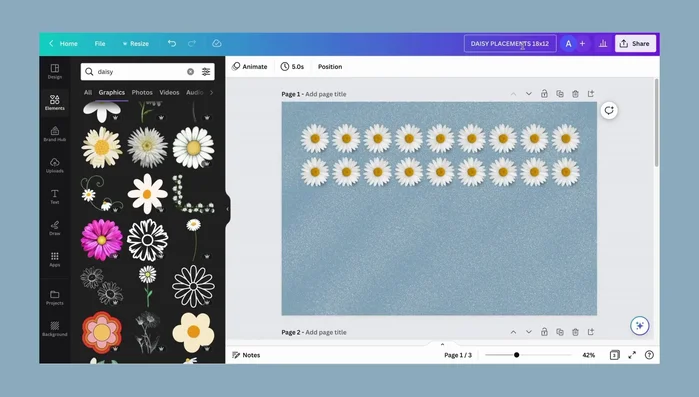Open the analytics chart icon
Viewport: 699px width, 397px height.
(x=603, y=43)
